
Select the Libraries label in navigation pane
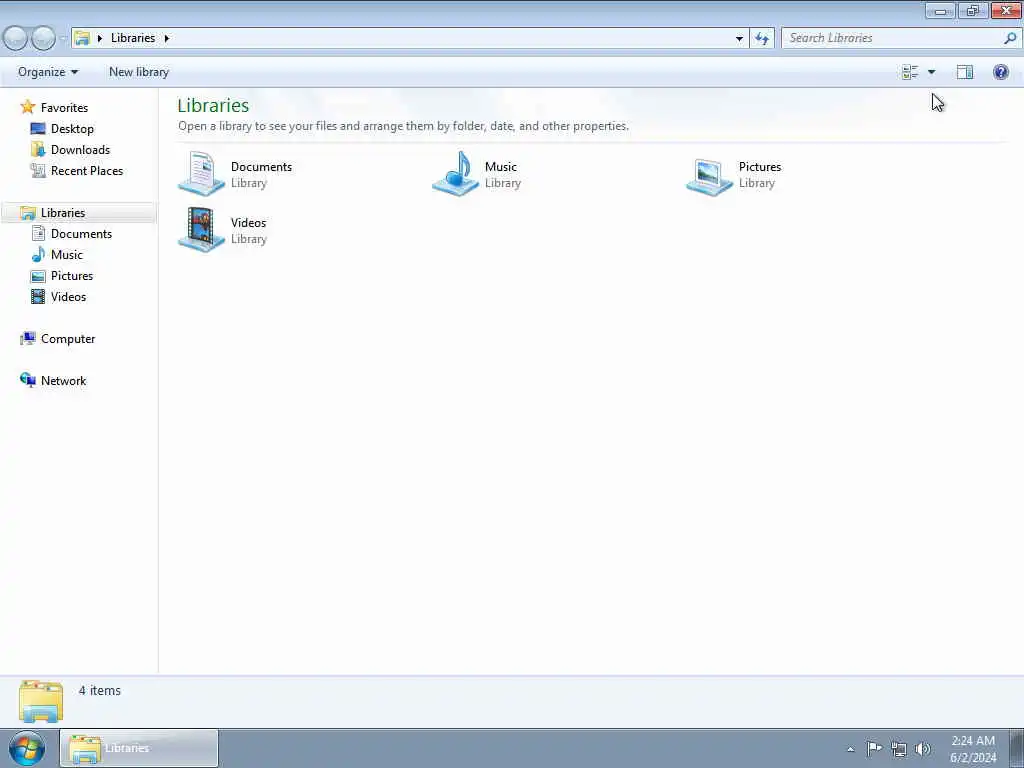(63, 213)
